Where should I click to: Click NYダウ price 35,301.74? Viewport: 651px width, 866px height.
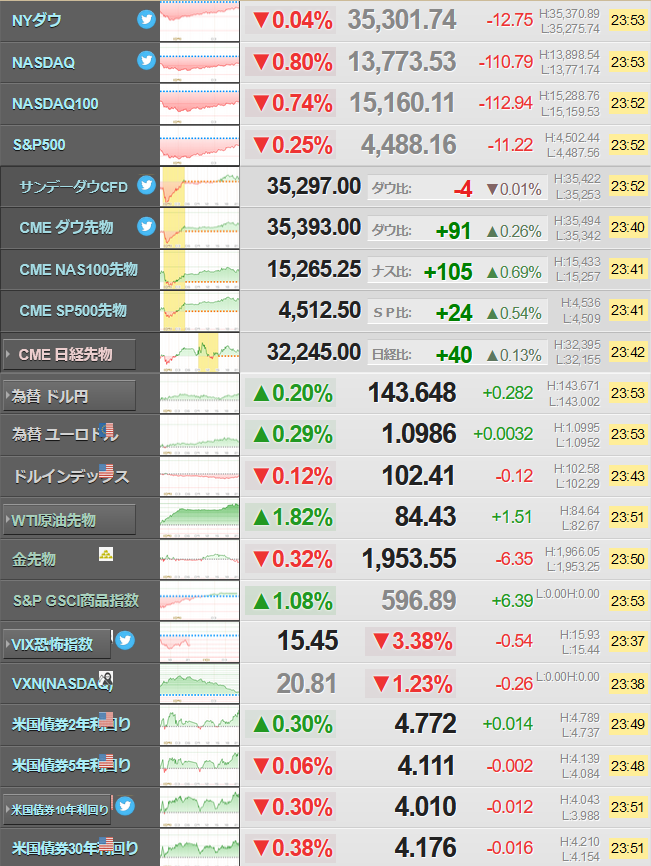[x=402, y=20]
